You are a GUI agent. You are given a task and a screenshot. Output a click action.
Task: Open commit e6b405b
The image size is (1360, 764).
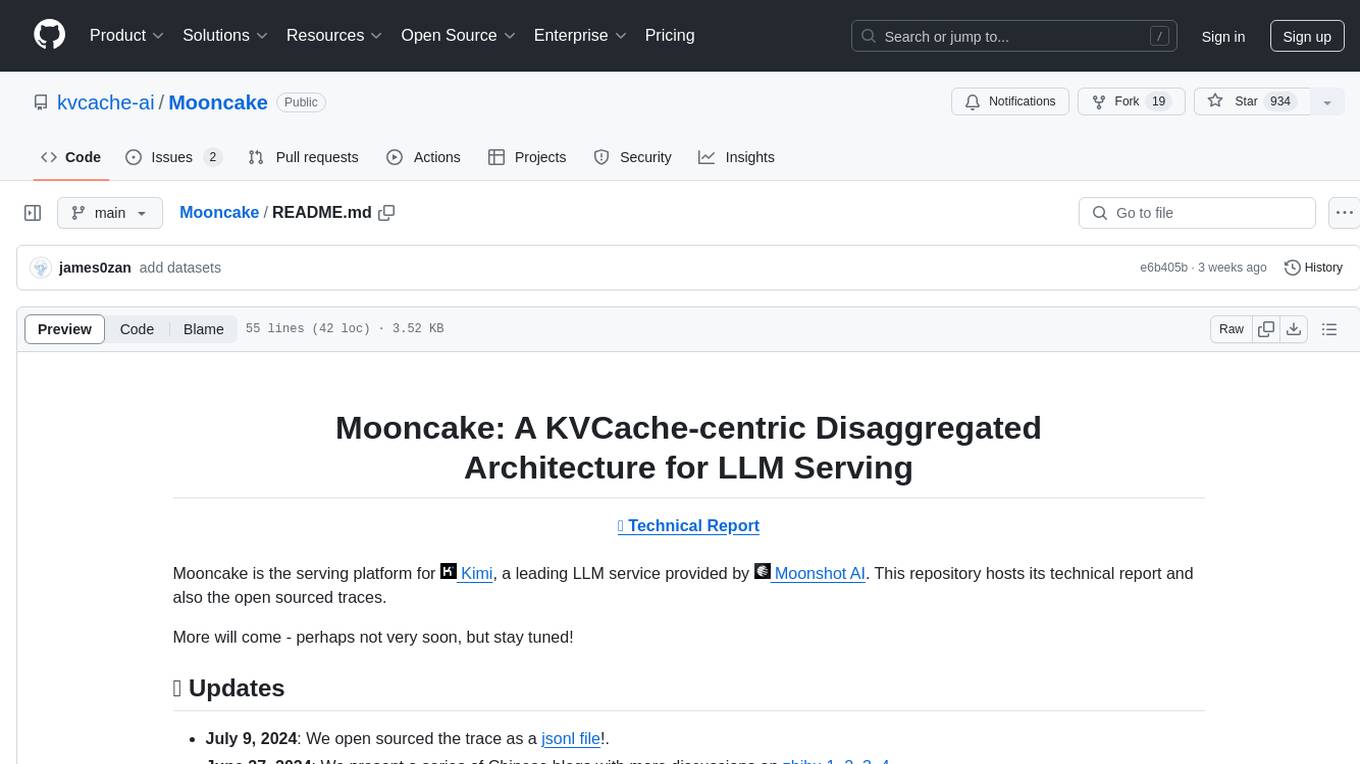(1164, 268)
